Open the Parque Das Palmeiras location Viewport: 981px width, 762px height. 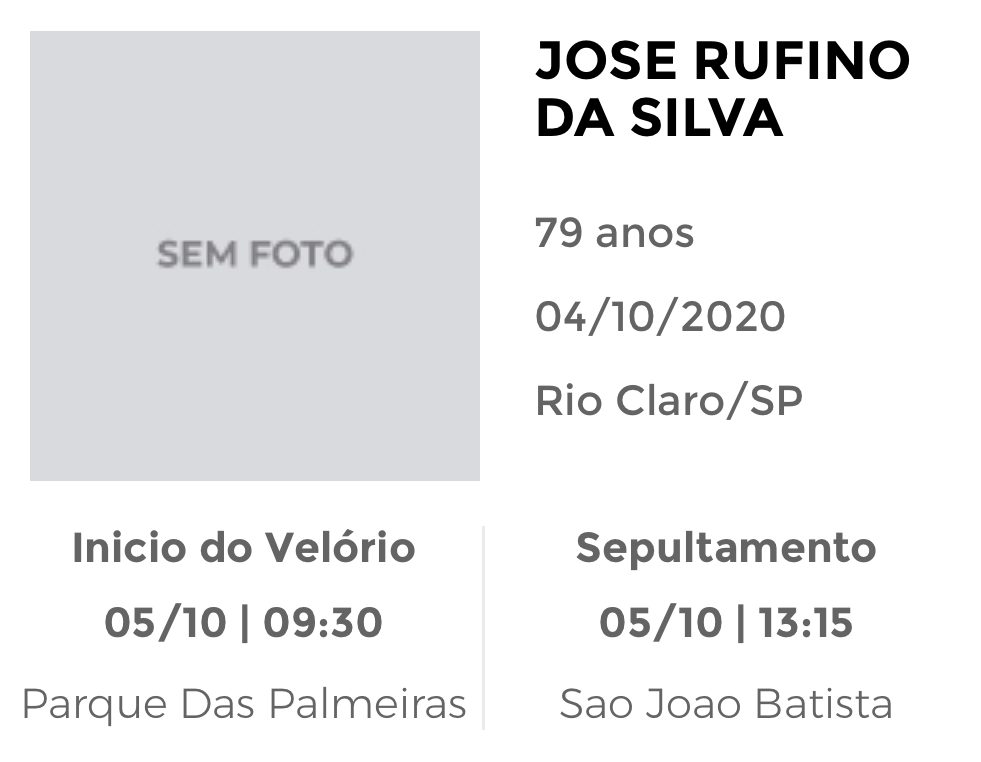tap(244, 704)
